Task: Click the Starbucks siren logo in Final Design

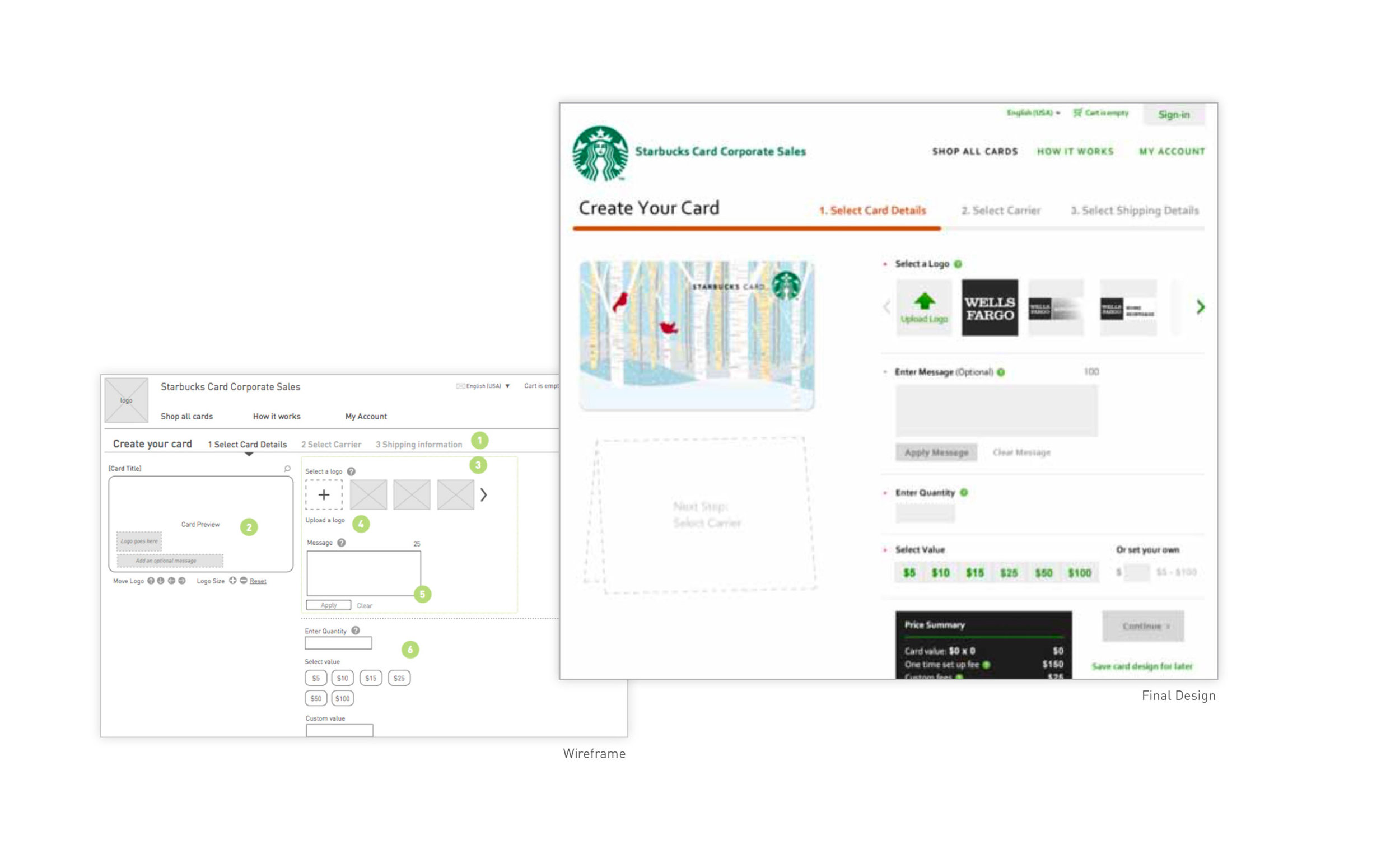Action: coord(600,153)
